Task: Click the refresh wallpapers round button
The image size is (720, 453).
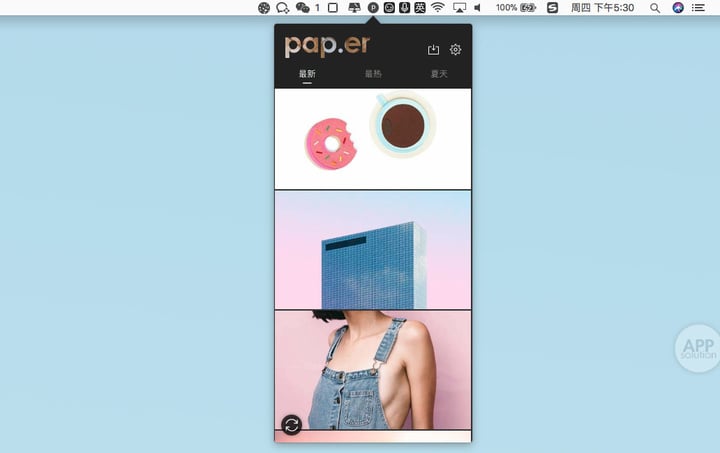Action: (x=292, y=425)
